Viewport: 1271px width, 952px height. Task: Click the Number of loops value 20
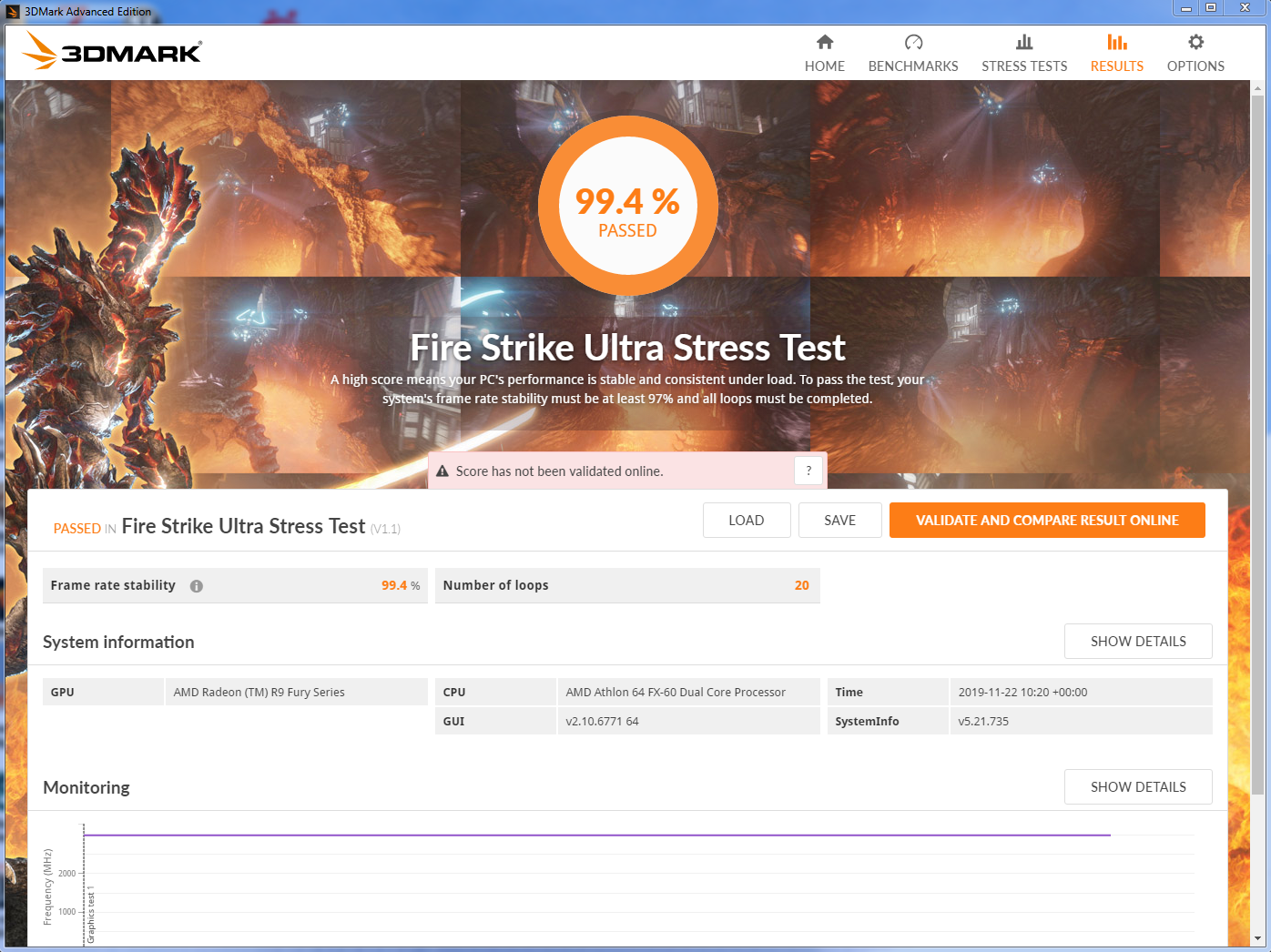coord(801,586)
